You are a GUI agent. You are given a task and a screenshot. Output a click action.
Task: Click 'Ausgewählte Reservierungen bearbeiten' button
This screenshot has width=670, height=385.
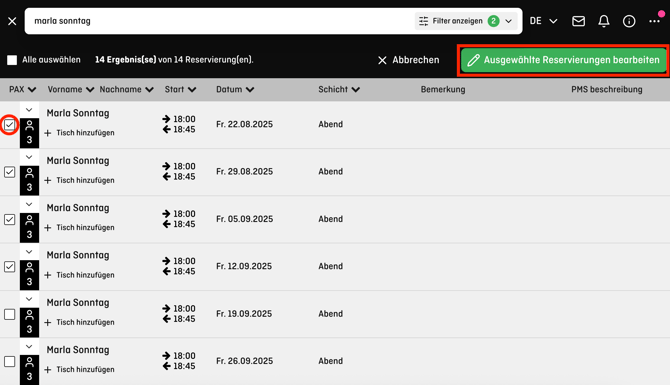tap(564, 60)
